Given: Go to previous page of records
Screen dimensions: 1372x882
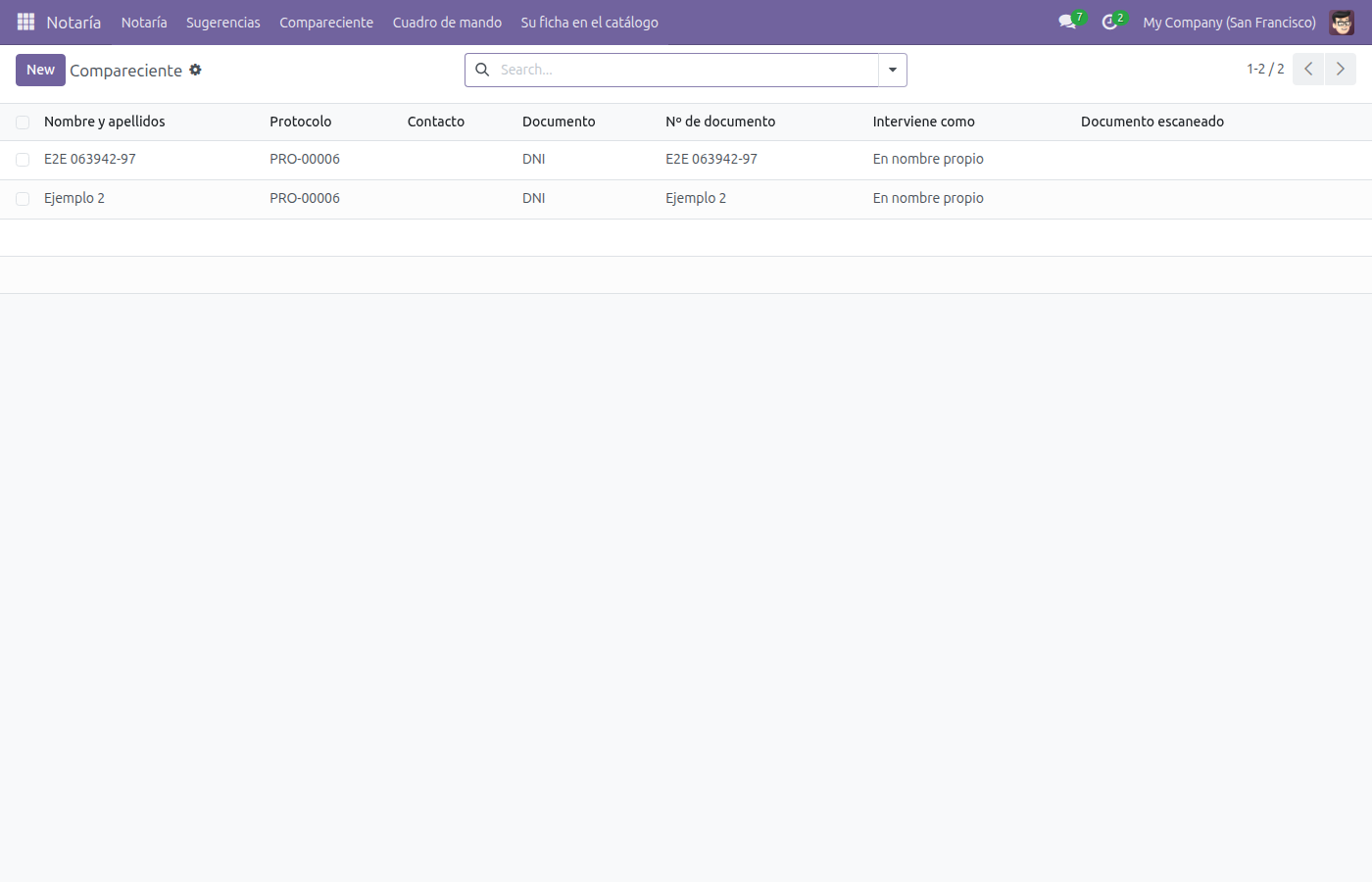Looking at the screenshot, I should tap(1308, 69).
